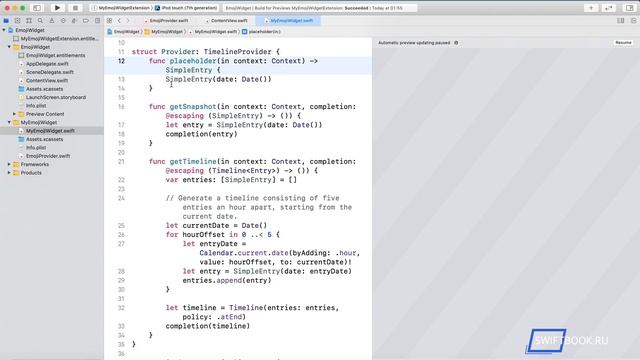Open EmojiProvider.swift in the project navigator

click(44, 156)
